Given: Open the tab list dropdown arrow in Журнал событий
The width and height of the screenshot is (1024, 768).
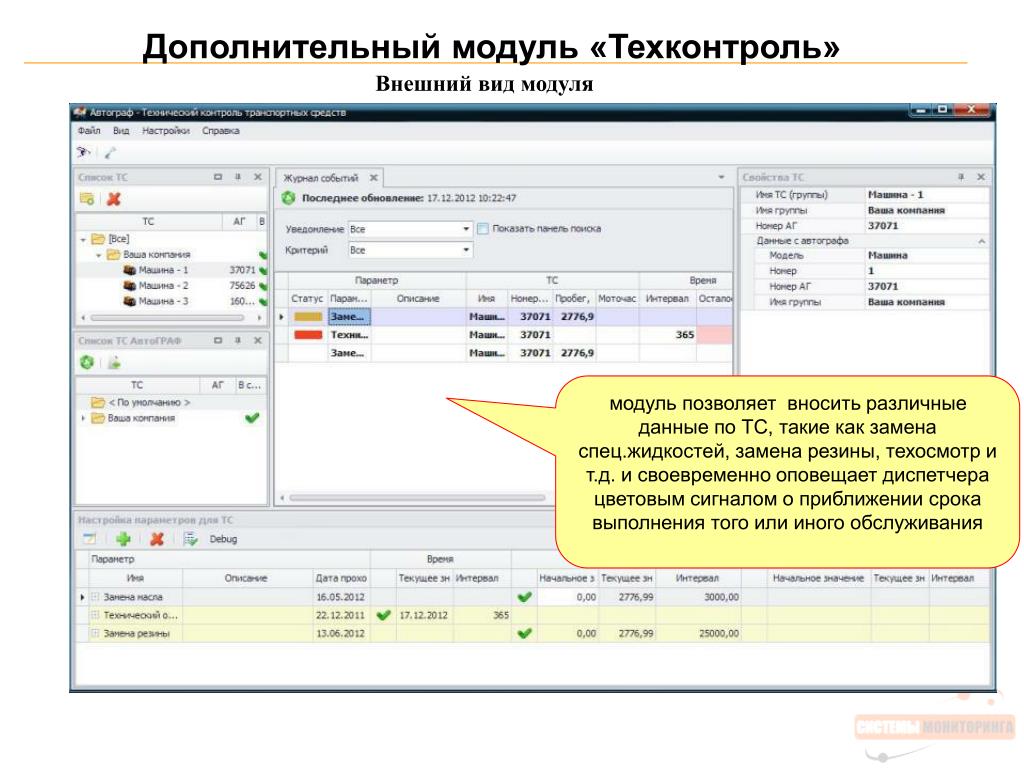Looking at the screenshot, I should click(x=721, y=177).
